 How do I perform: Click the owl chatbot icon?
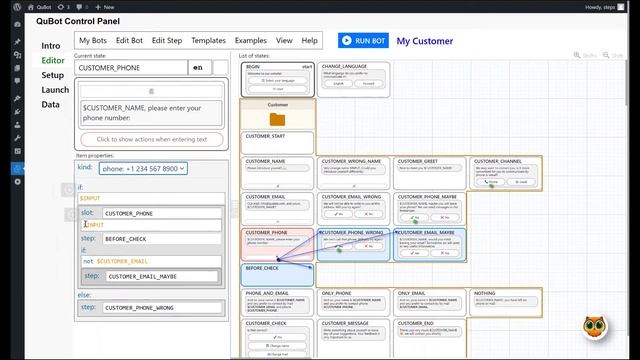coord(595,327)
